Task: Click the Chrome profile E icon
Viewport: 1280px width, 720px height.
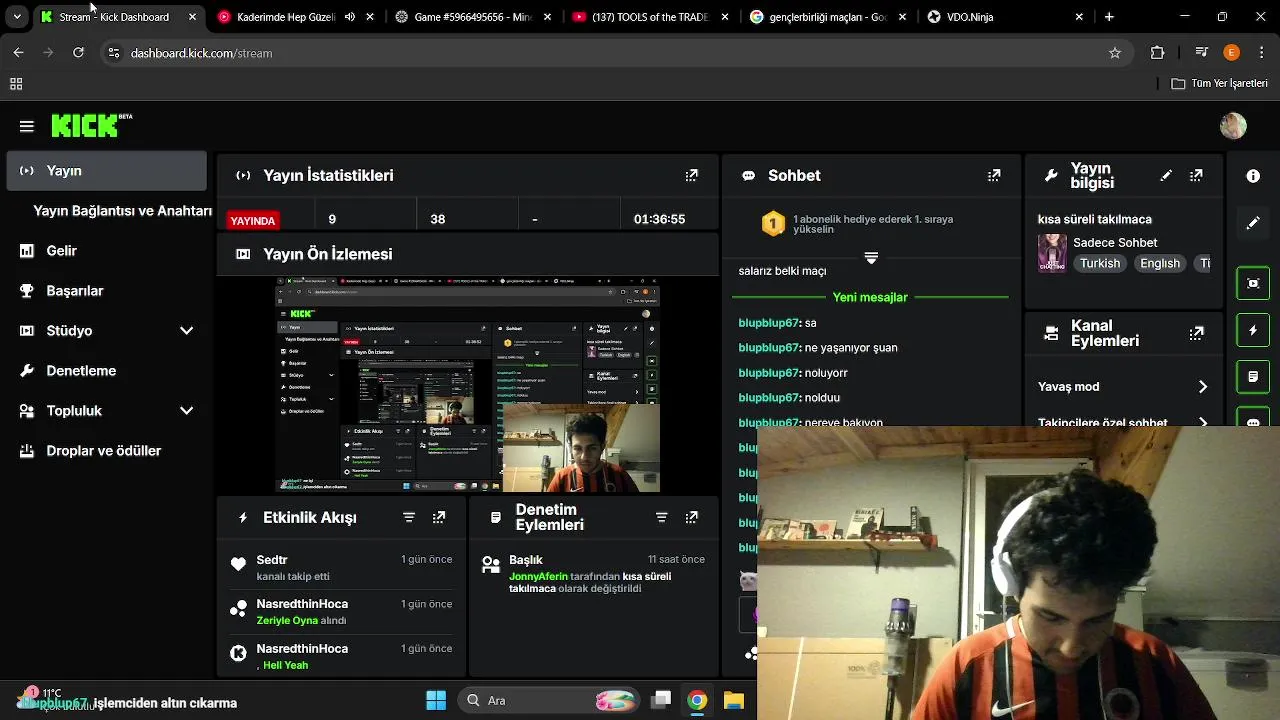Action: coord(1231,53)
